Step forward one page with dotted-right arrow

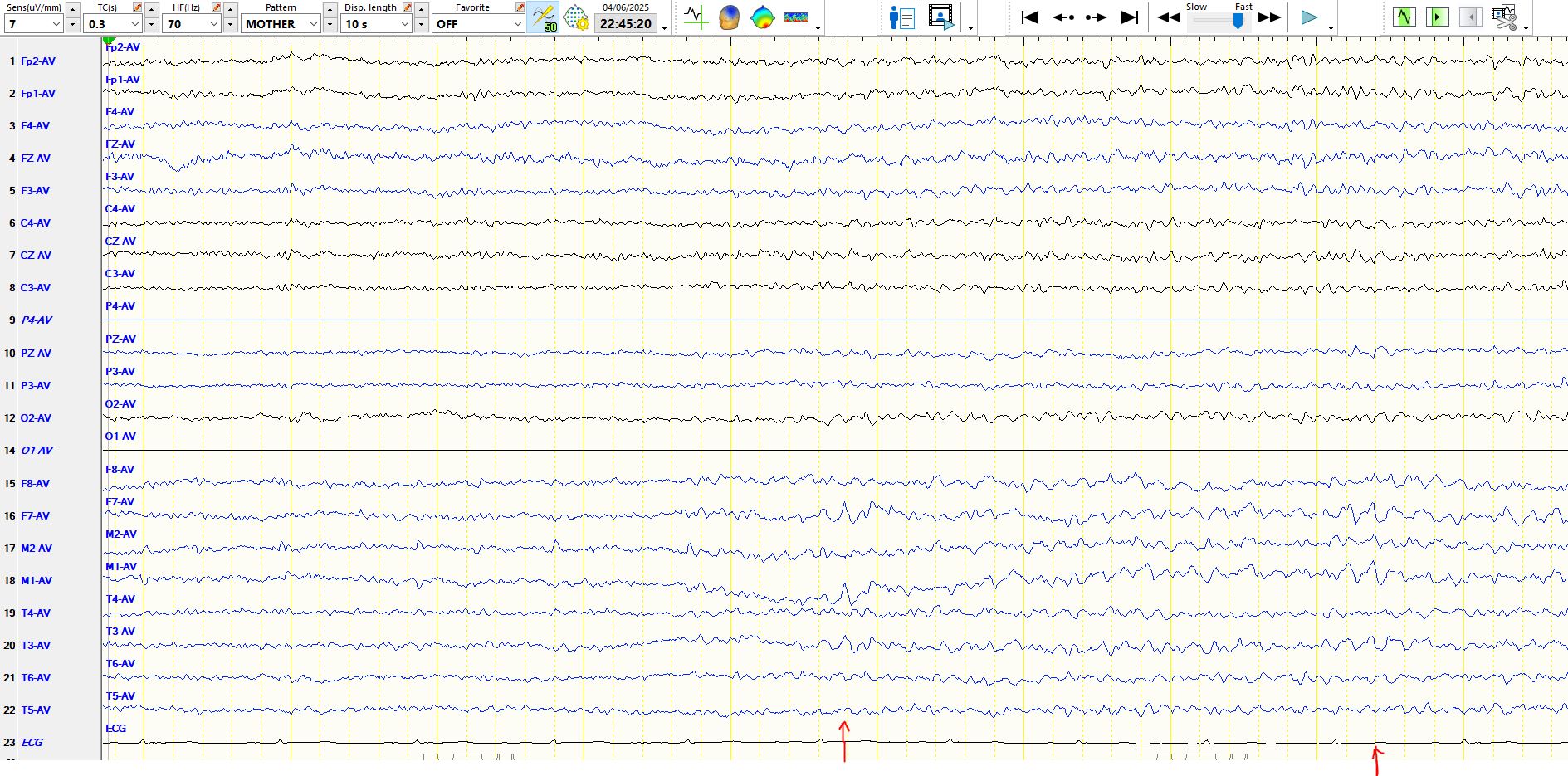(x=1096, y=17)
